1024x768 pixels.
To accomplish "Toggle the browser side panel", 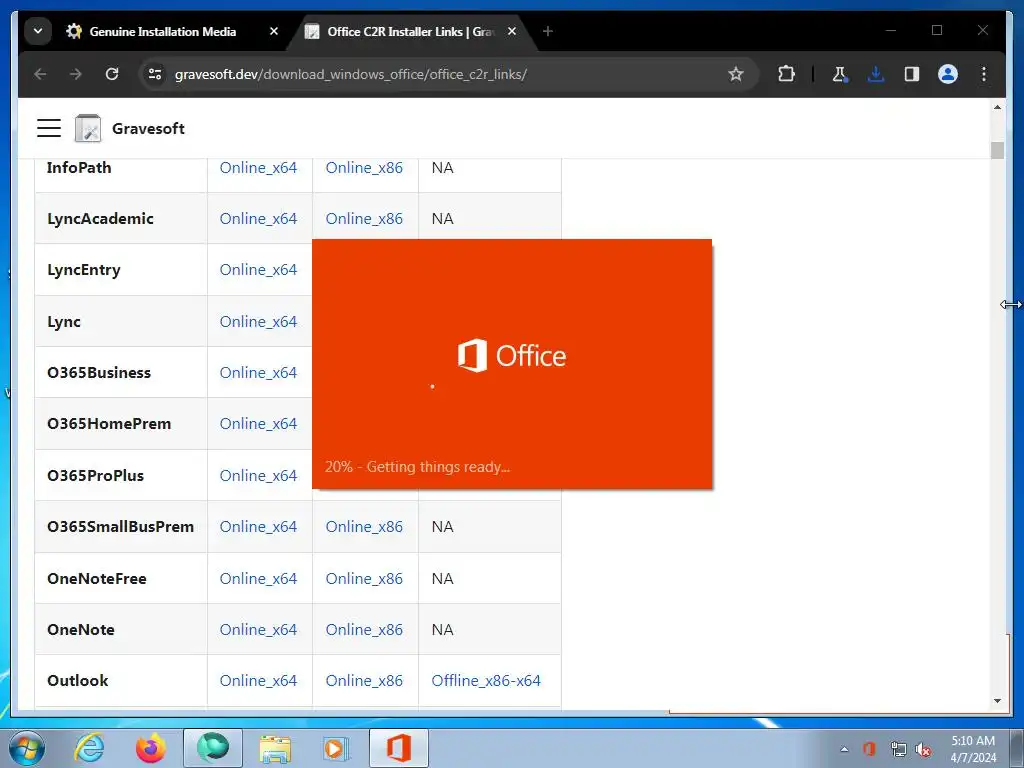I will (x=912, y=74).
